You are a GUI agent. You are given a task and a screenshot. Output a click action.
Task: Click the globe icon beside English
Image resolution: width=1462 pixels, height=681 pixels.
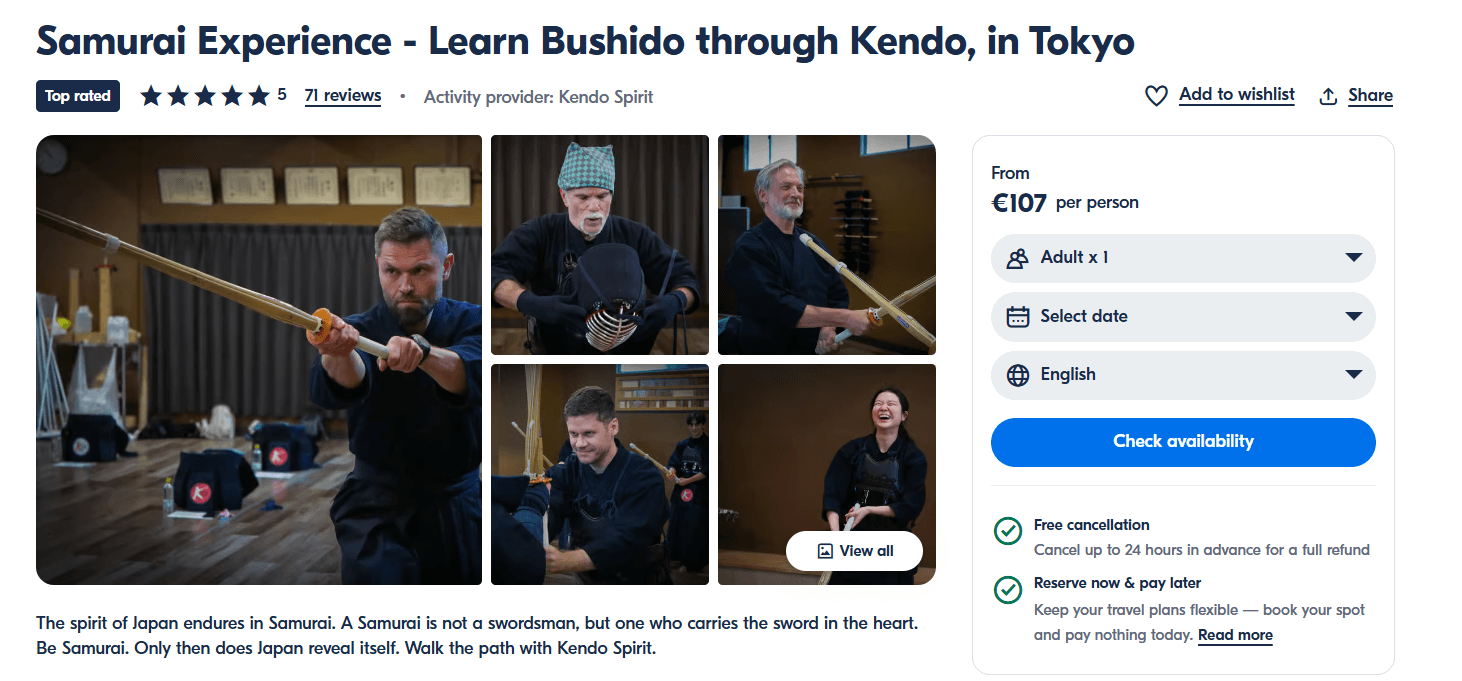(x=1018, y=375)
